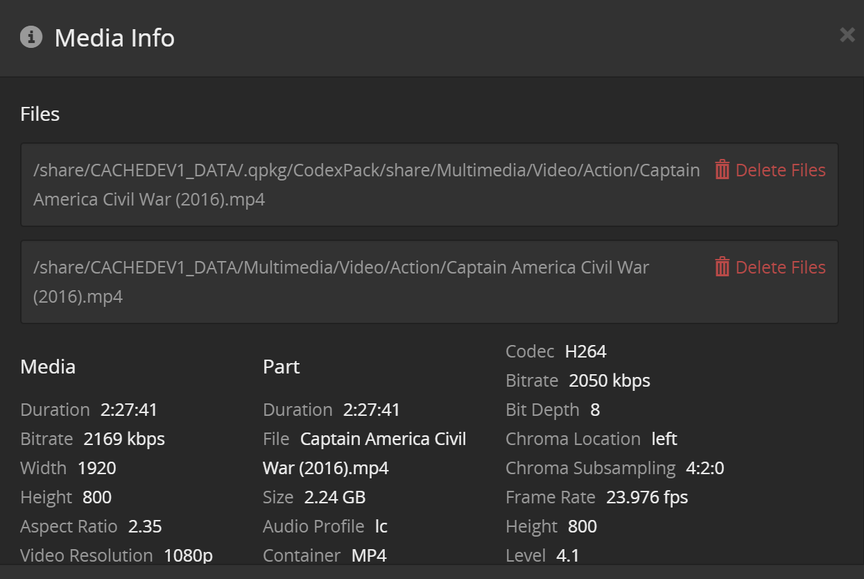Click the info icon beside Media Info
Viewport: 864px width, 579px height.
click(x=31, y=37)
